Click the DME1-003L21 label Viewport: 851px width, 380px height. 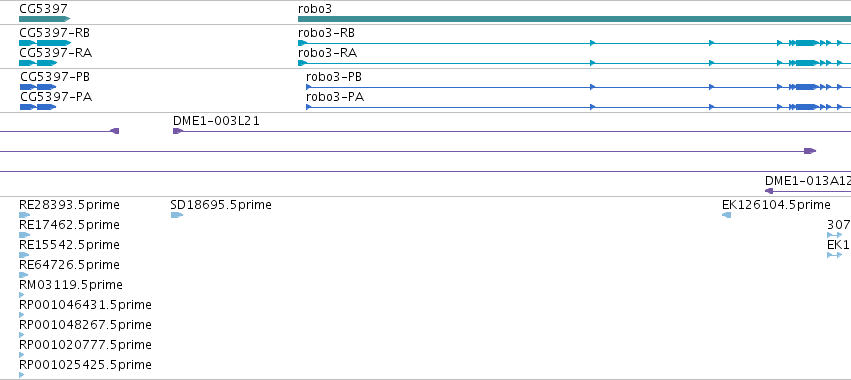pyautogui.click(x=216, y=121)
